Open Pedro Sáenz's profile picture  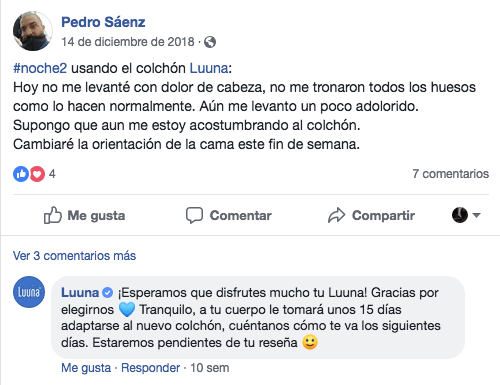33,31
